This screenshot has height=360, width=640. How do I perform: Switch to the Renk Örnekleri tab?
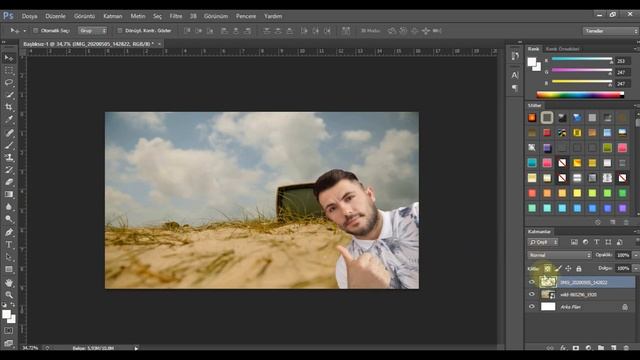(562, 49)
